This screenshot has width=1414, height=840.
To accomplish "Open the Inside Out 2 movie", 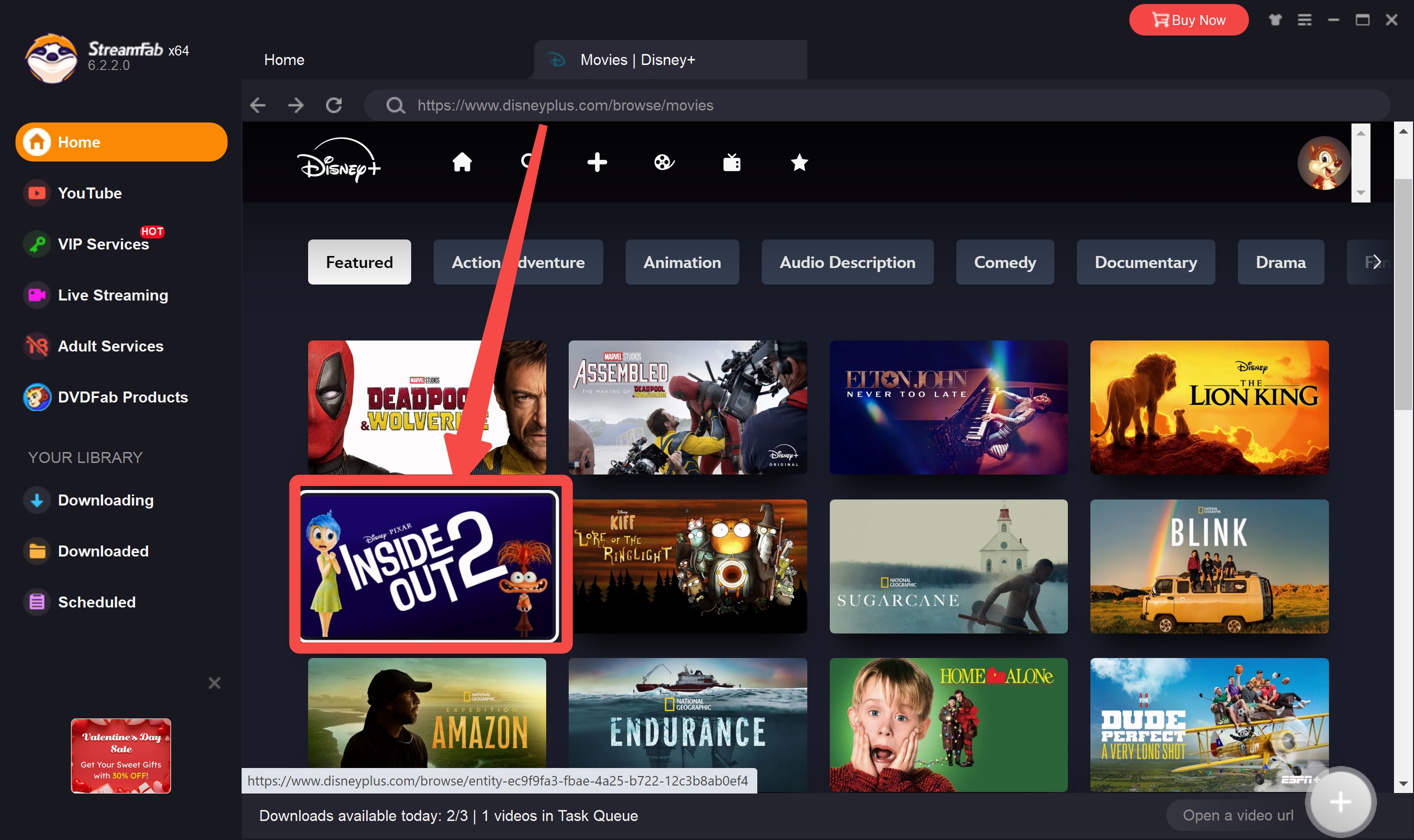I will 429,566.
